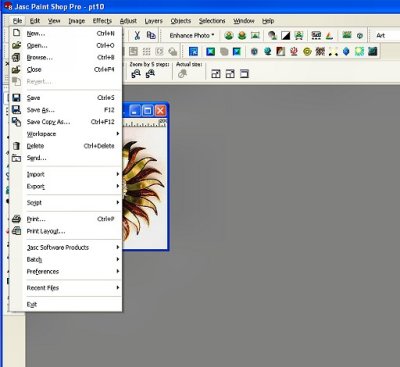400x367 pixels.
Task: Click the black-and-white diagonal contrast icon
Action: click(x=286, y=35)
